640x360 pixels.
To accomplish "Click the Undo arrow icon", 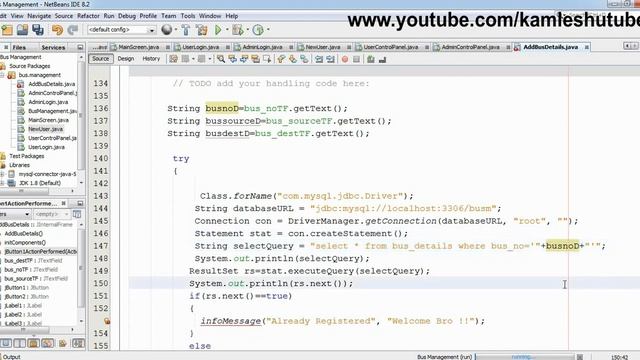I will [57, 30].
